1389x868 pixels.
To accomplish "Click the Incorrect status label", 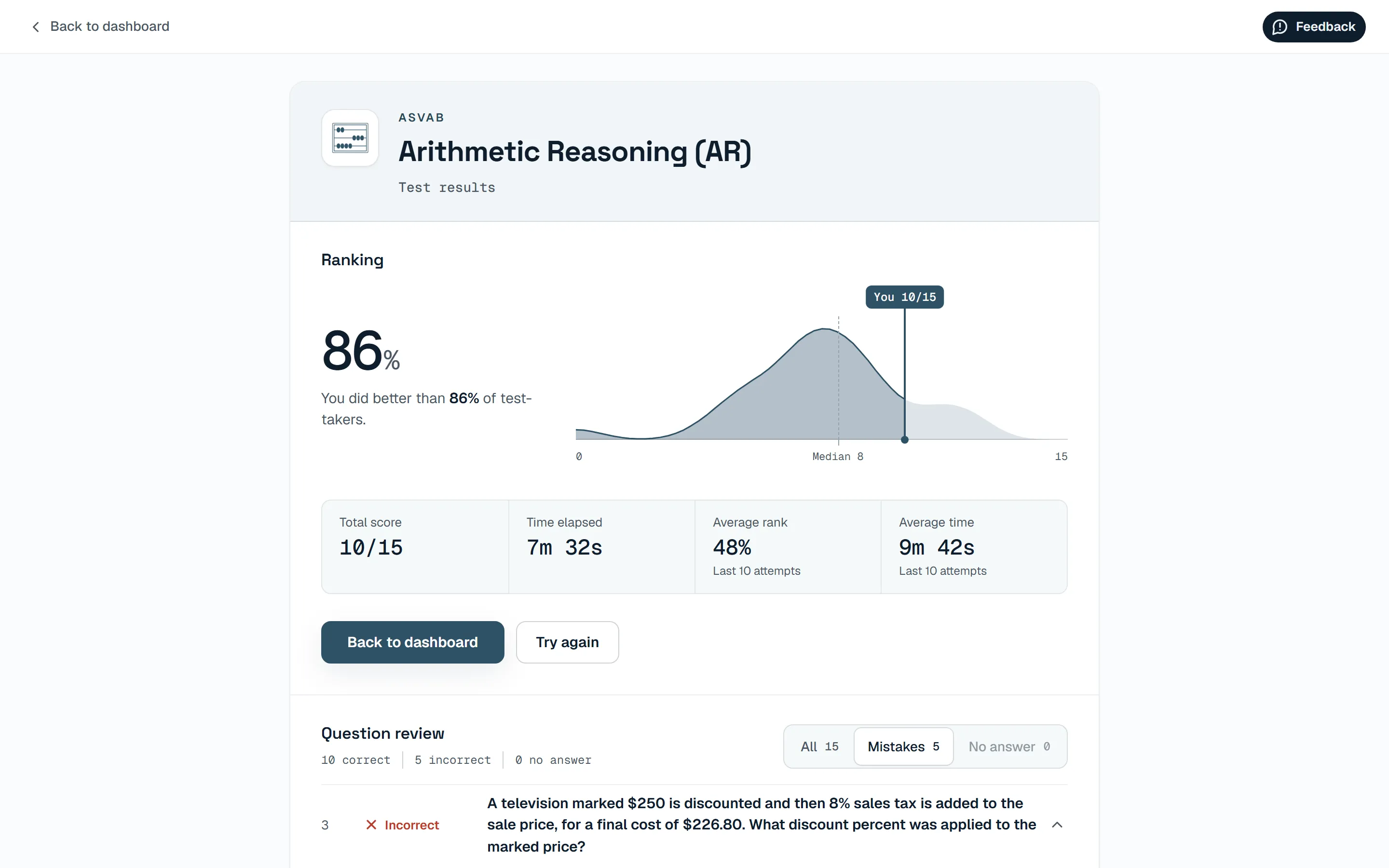I will coord(411,825).
